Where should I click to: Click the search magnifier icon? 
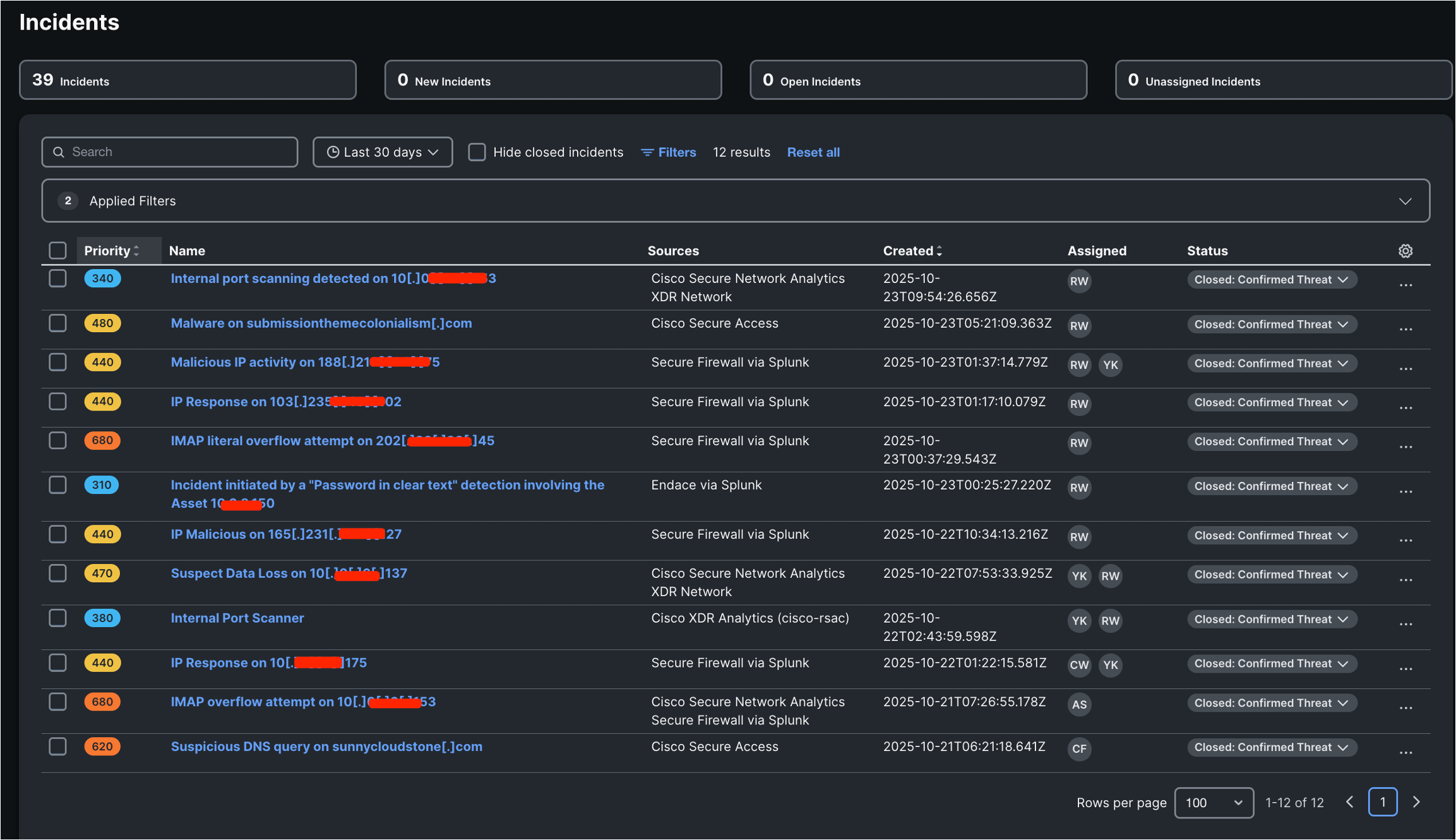pos(59,152)
